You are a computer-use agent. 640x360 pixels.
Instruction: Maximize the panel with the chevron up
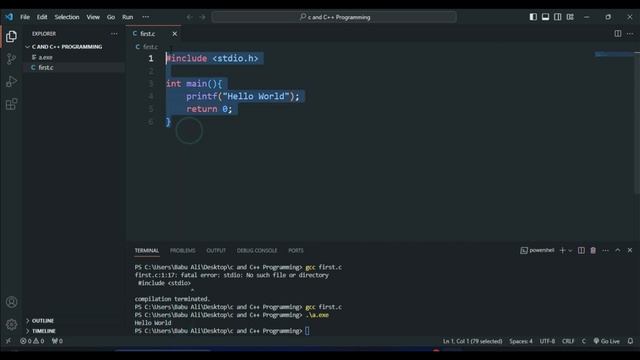click(618, 250)
